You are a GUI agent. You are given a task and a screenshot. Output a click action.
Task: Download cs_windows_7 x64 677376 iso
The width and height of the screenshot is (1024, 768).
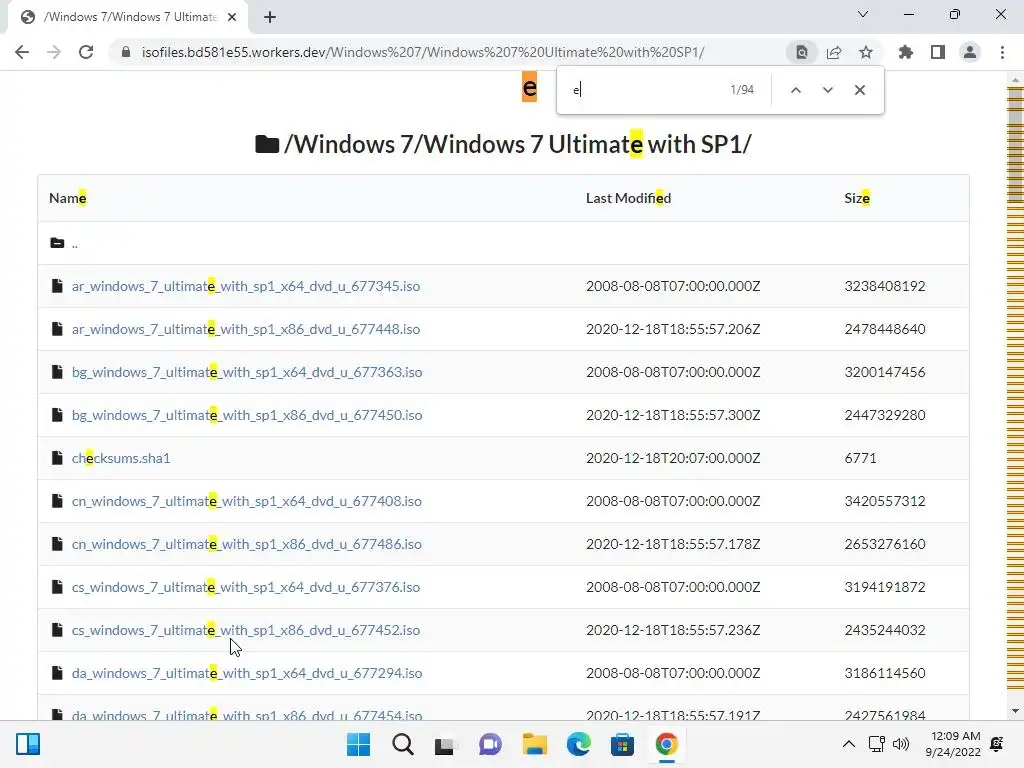coord(246,587)
